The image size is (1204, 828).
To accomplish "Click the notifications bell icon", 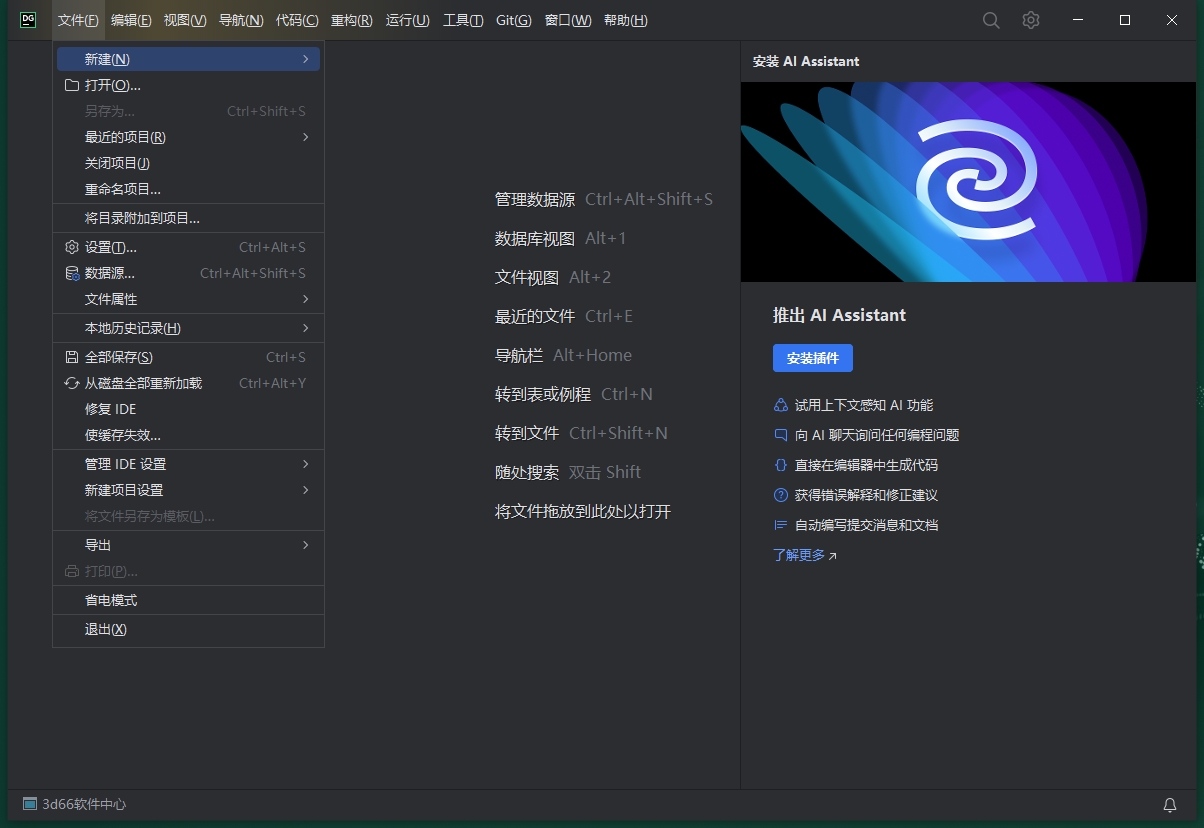I will coord(1169,805).
